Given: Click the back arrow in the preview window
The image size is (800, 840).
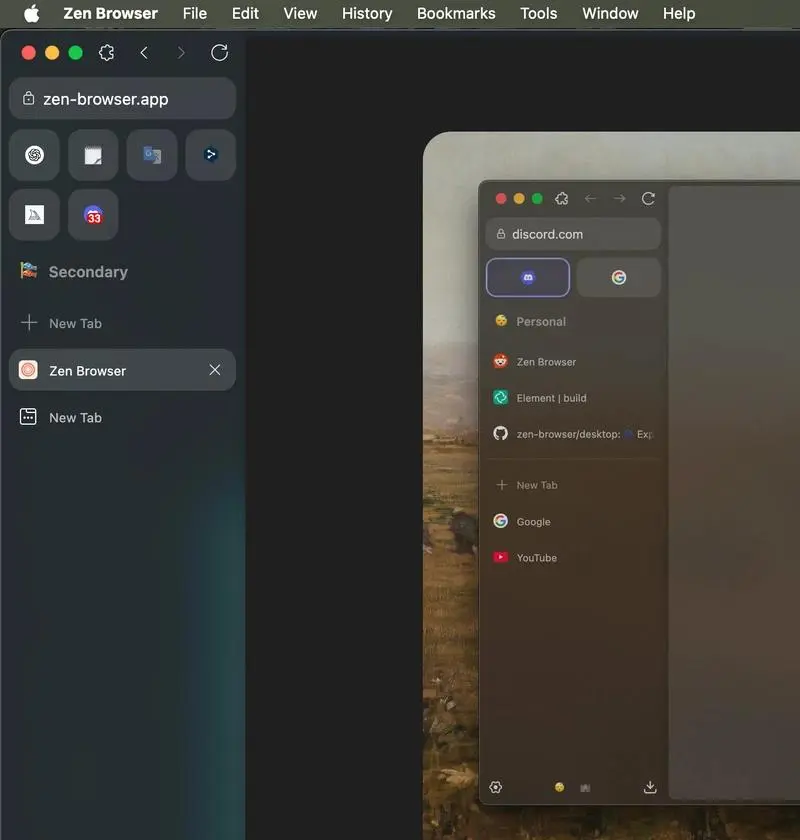Looking at the screenshot, I should coord(590,199).
